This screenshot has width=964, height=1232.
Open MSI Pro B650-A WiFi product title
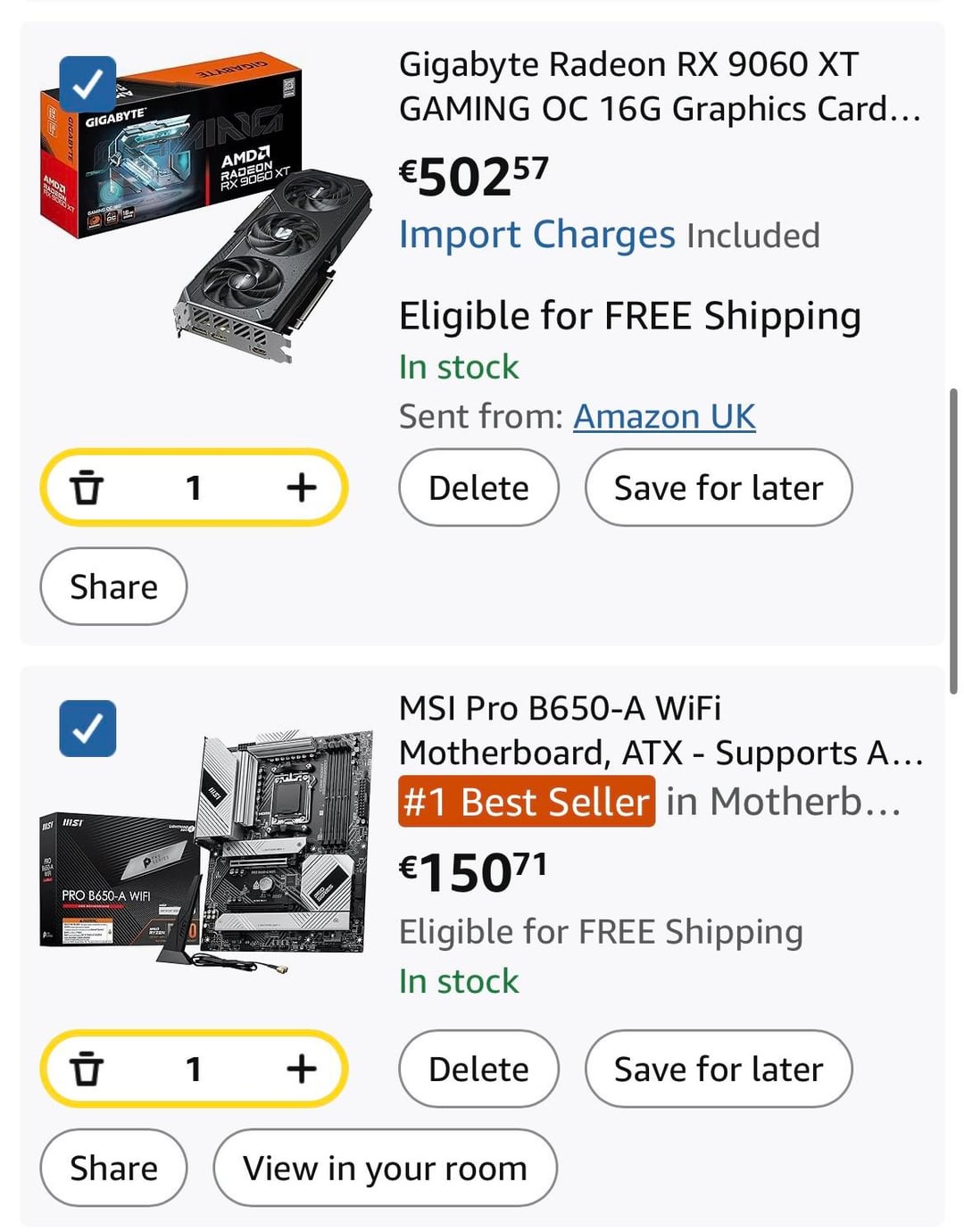(x=659, y=730)
